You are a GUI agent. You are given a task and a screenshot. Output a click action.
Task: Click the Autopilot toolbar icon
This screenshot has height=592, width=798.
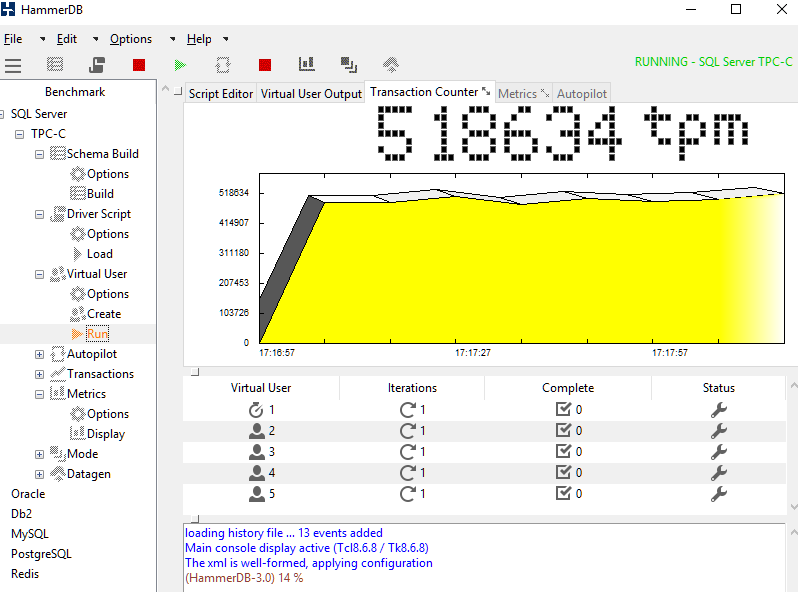(223, 65)
